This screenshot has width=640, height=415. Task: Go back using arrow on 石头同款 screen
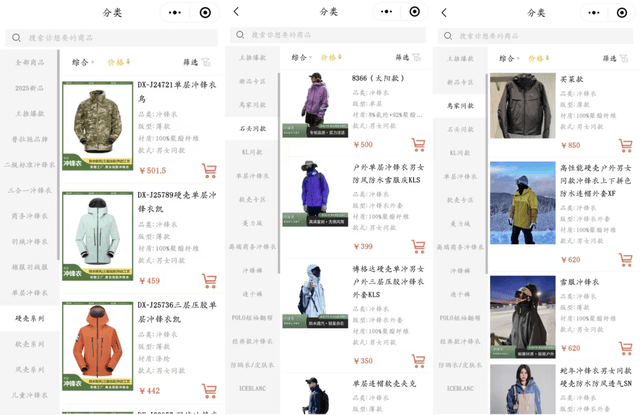point(236,11)
